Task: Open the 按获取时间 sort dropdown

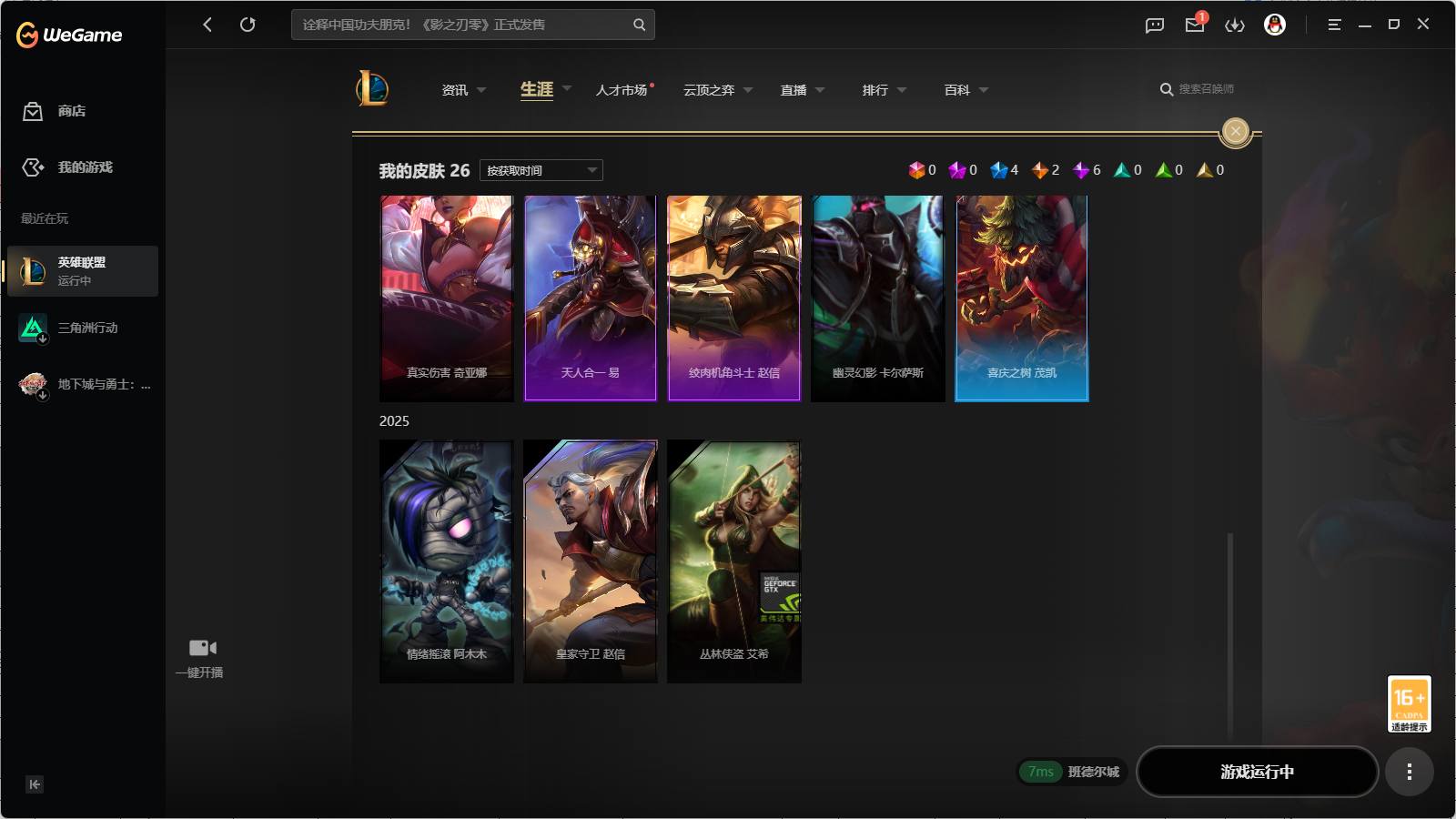Action: pos(541,170)
